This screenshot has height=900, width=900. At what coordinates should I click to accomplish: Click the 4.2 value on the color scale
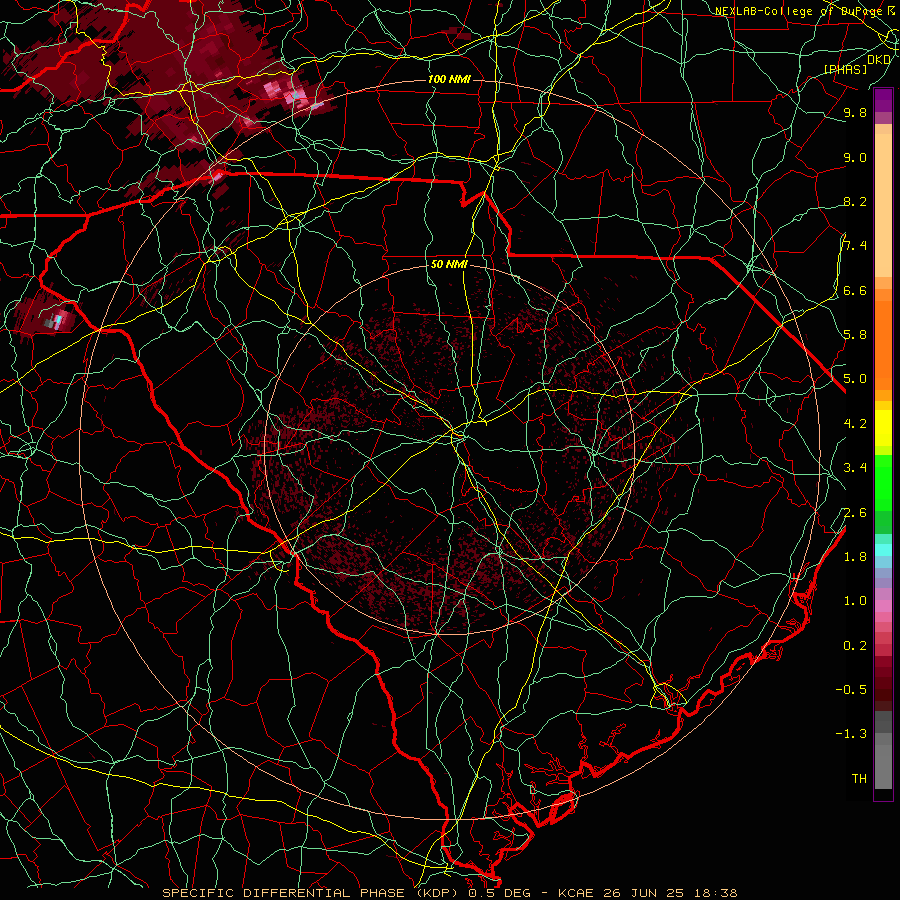[855, 424]
